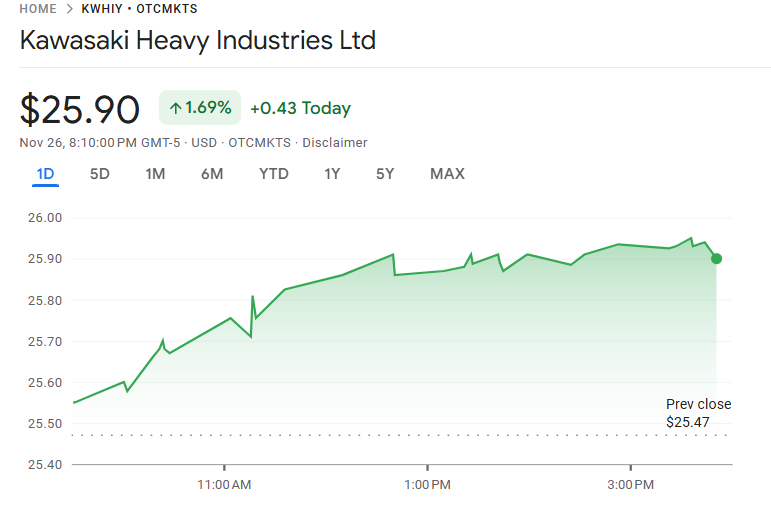The image size is (771, 505).
Task: Switch to the MAX range
Action: [x=447, y=174]
